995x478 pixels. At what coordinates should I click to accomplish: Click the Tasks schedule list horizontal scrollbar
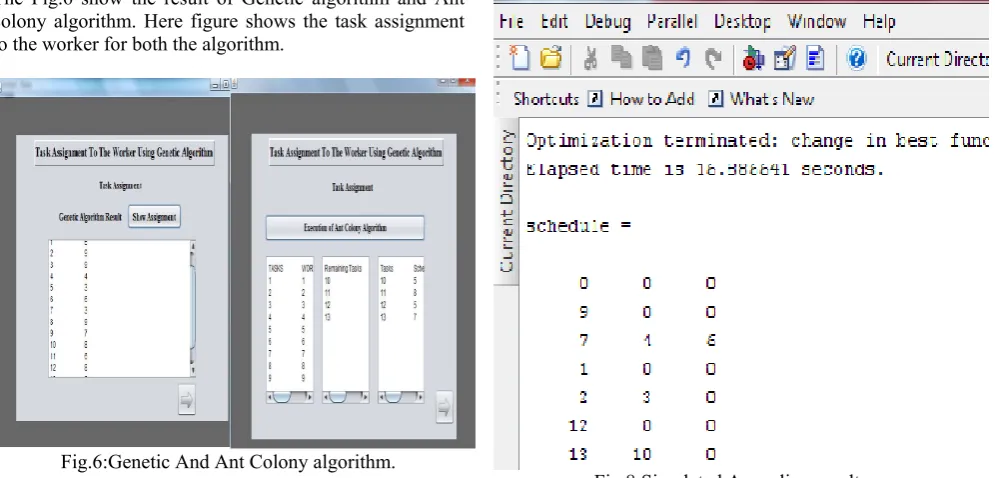(x=401, y=397)
